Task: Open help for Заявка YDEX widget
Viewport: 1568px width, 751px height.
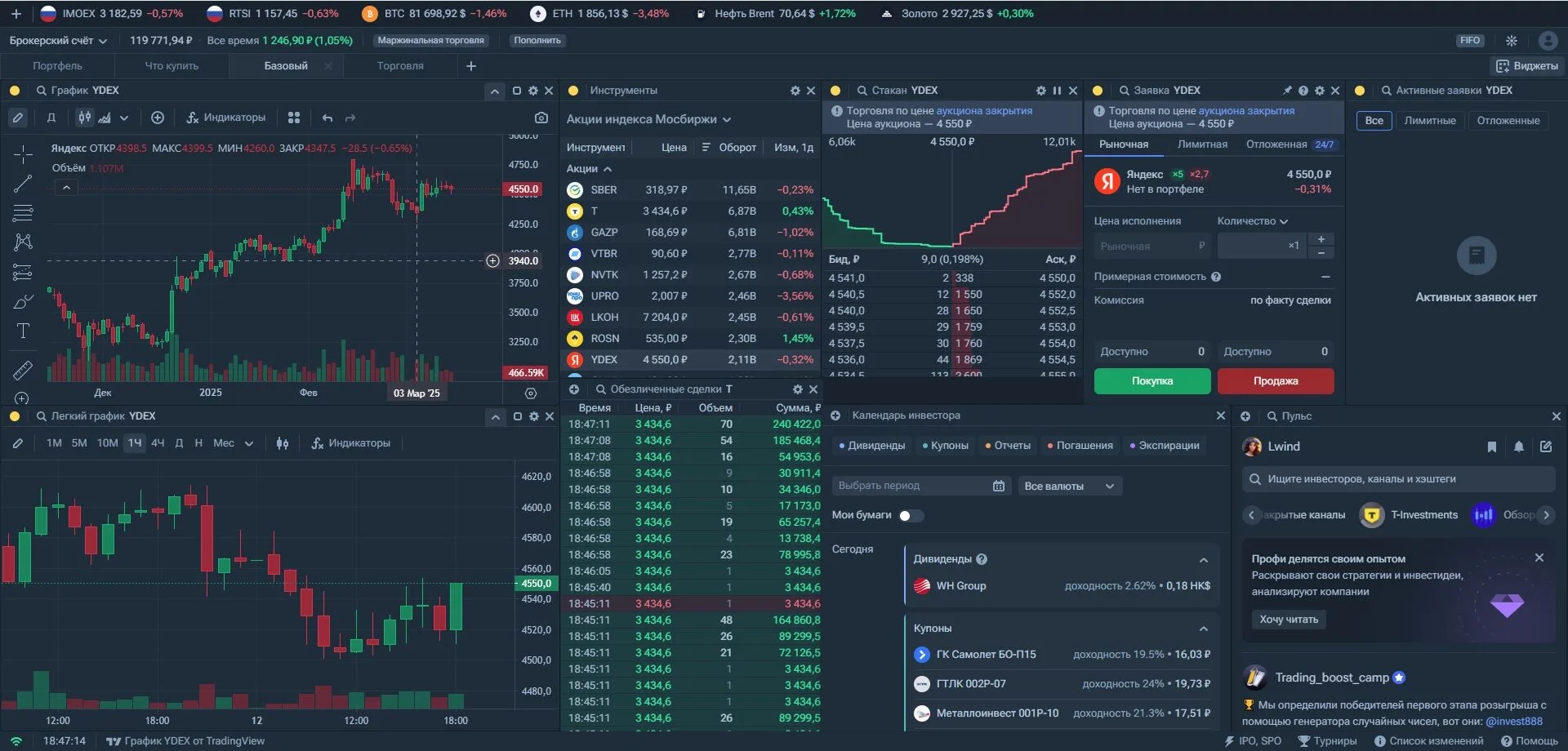Action: [x=1303, y=91]
